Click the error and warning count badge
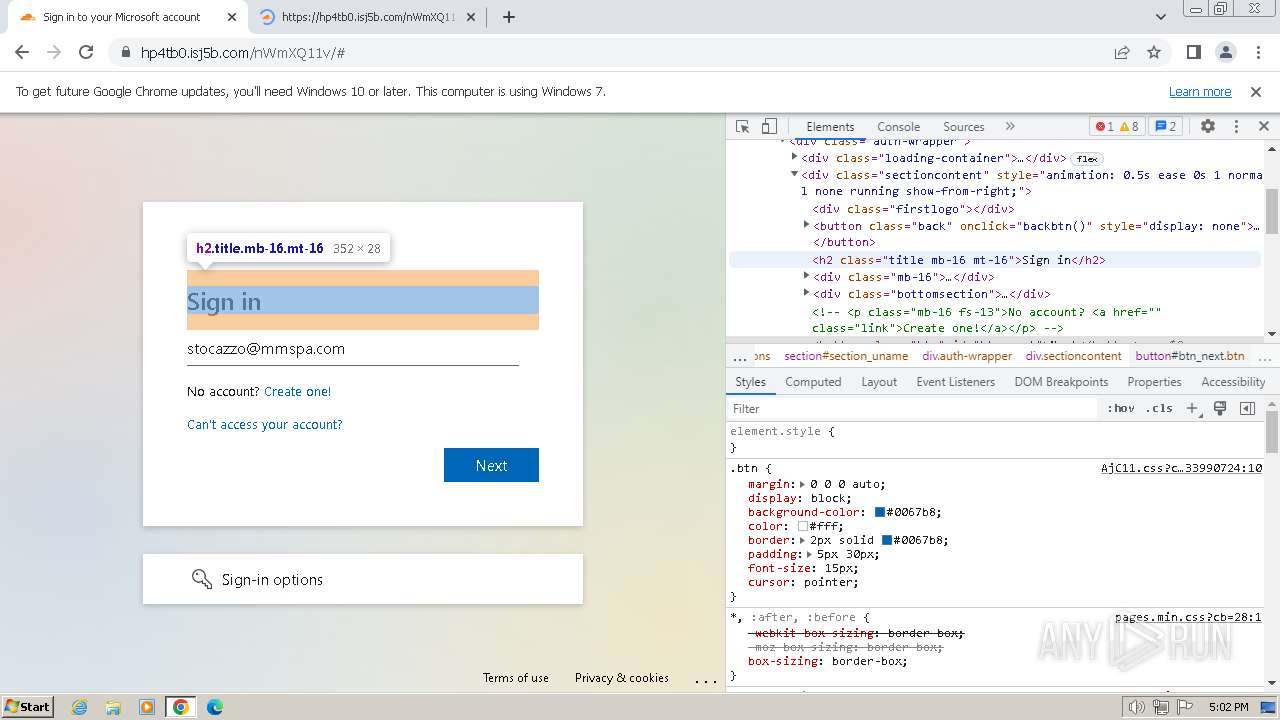This screenshot has height=720, width=1280. pos(1117,127)
